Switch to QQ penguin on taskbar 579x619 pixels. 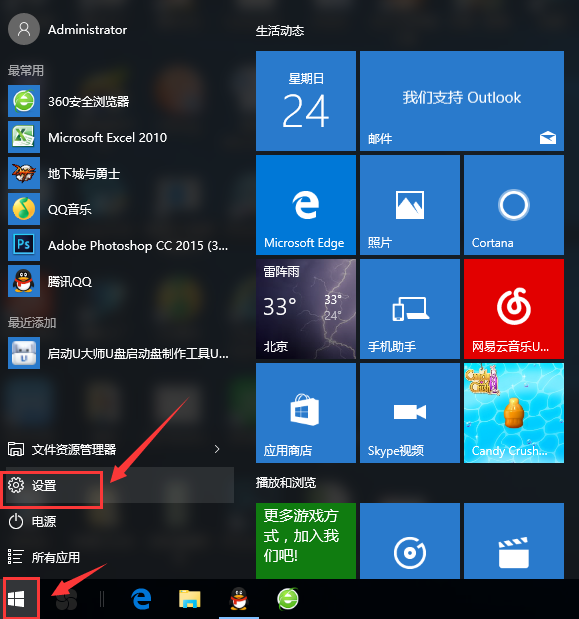tap(239, 599)
